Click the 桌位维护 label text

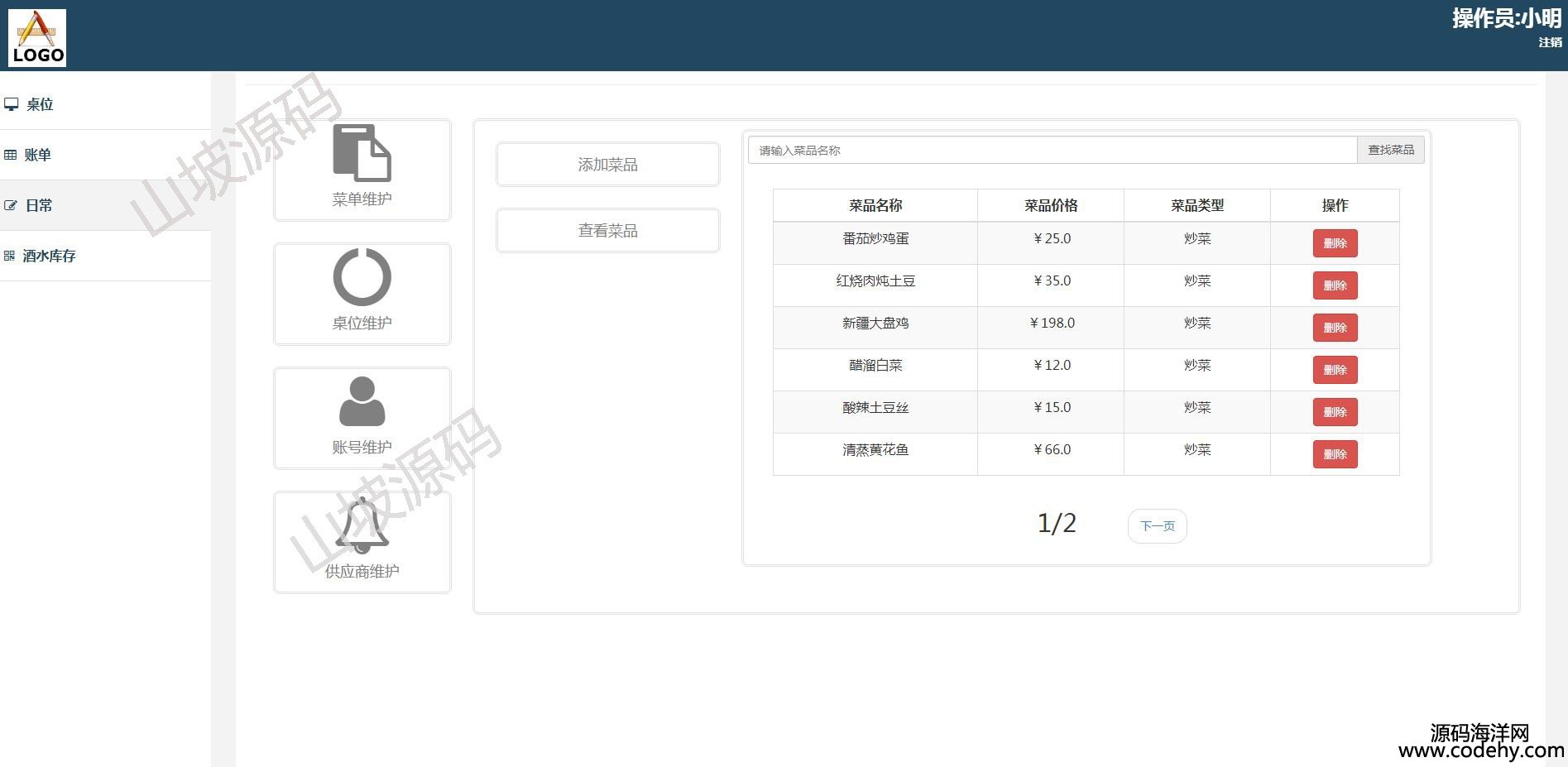(362, 324)
